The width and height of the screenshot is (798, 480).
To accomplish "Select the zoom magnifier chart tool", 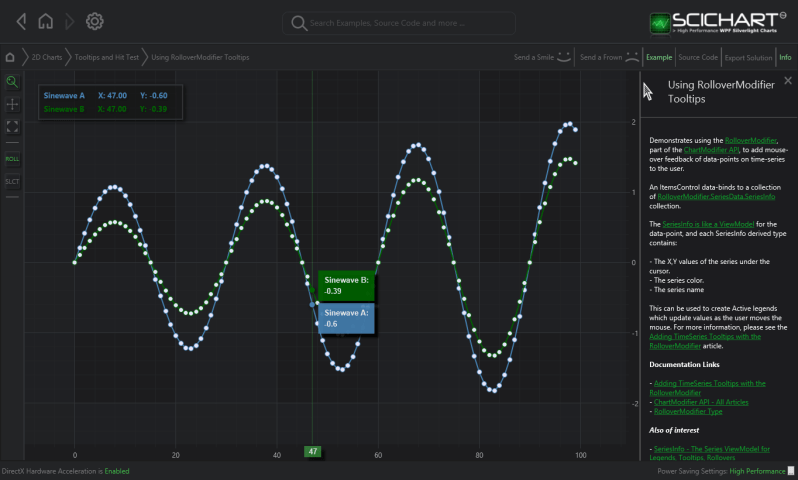I will click(12, 81).
